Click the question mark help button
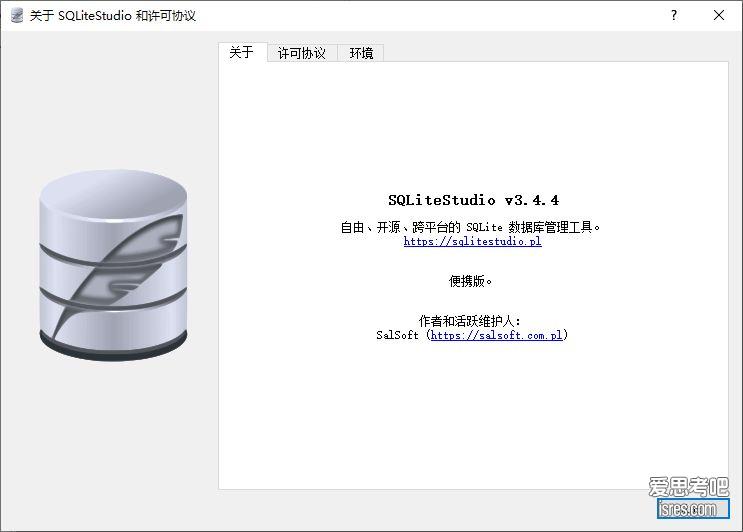The width and height of the screenshot is (743, 532). click(674, 15)
